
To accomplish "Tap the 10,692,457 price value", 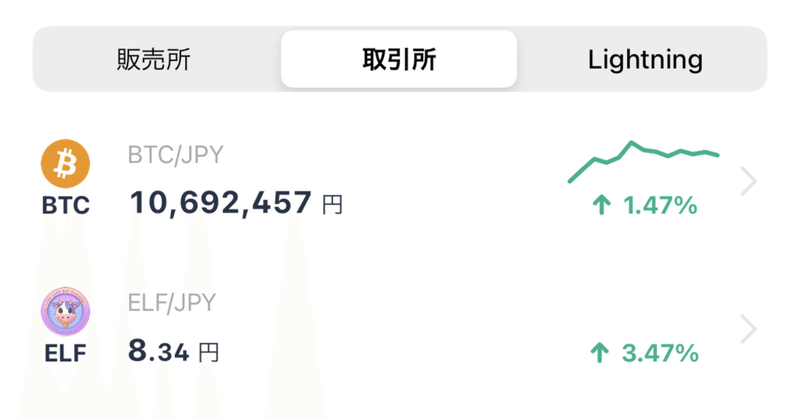I will pyautogui.click(x=220, y=204).
